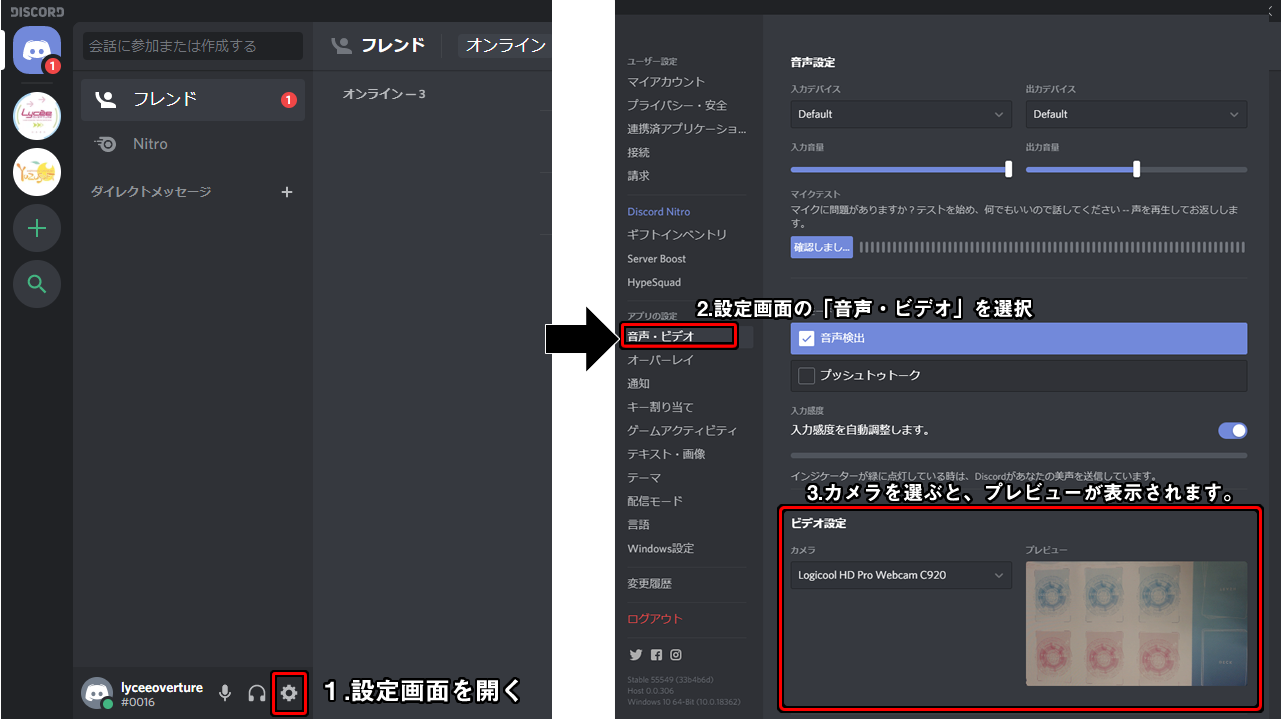Image resolution: width=1281 pixels, height=719 pixels.
Task: Open ゲームアクティビティ settings
Action: point(682,431)
